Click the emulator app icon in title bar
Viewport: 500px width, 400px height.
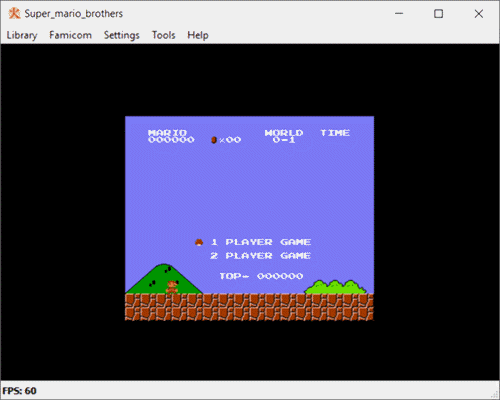coord(14,13)
